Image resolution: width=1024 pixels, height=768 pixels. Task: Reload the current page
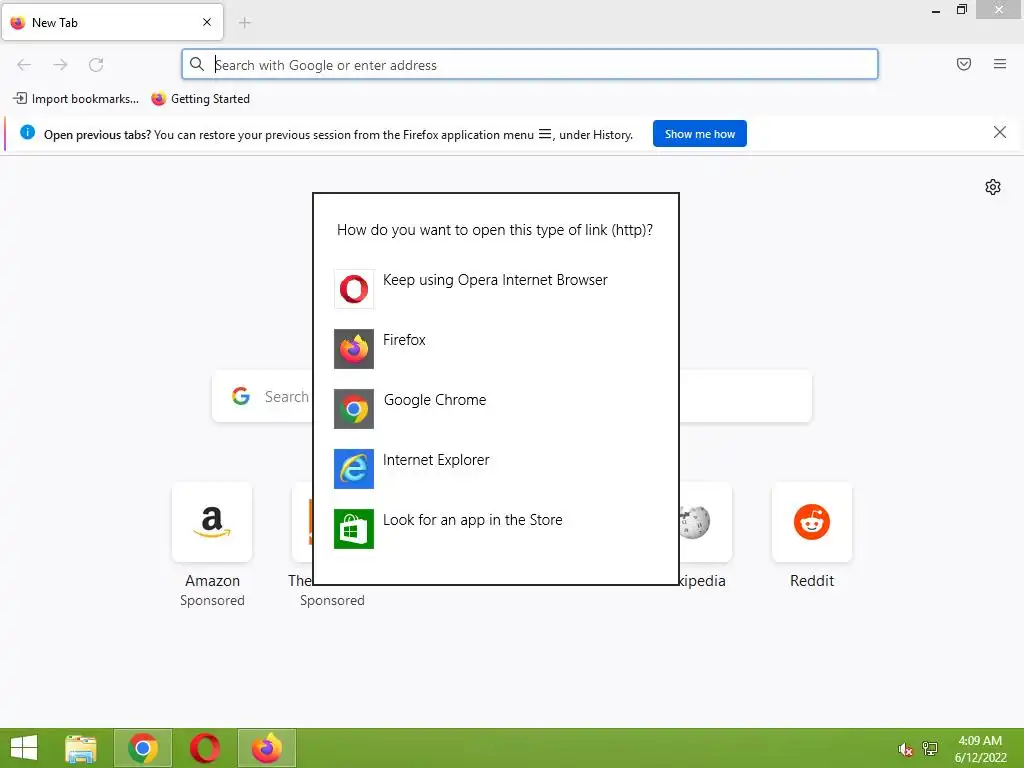pos(96,65)
